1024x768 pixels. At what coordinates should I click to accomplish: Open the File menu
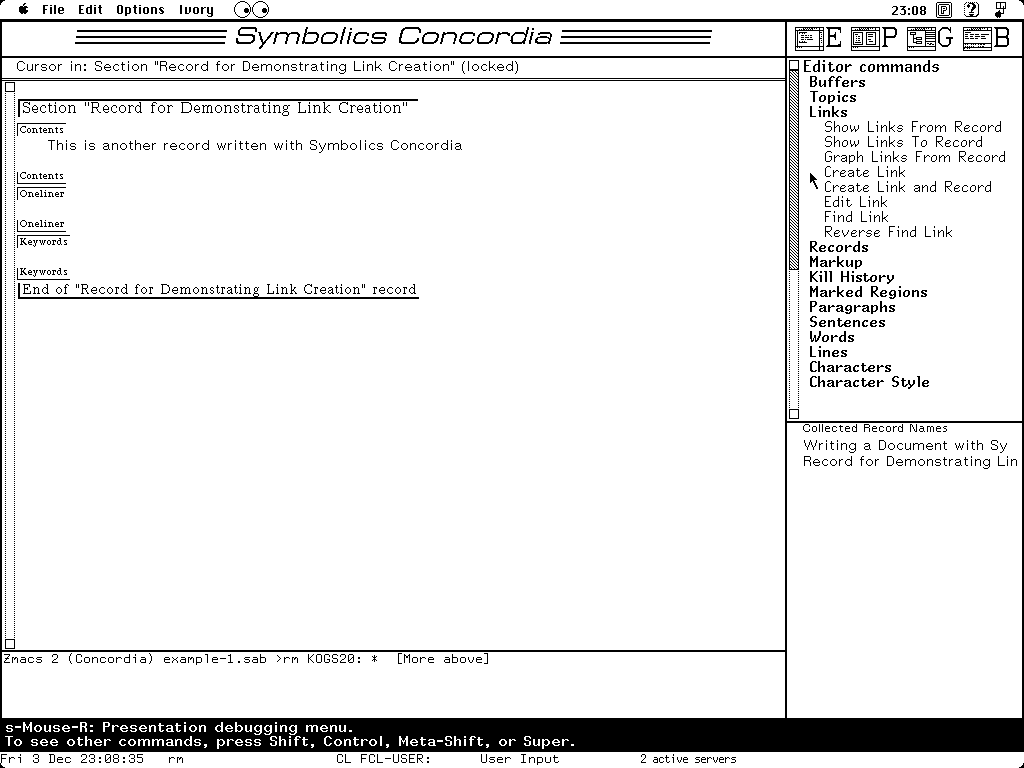coord(54,10)
